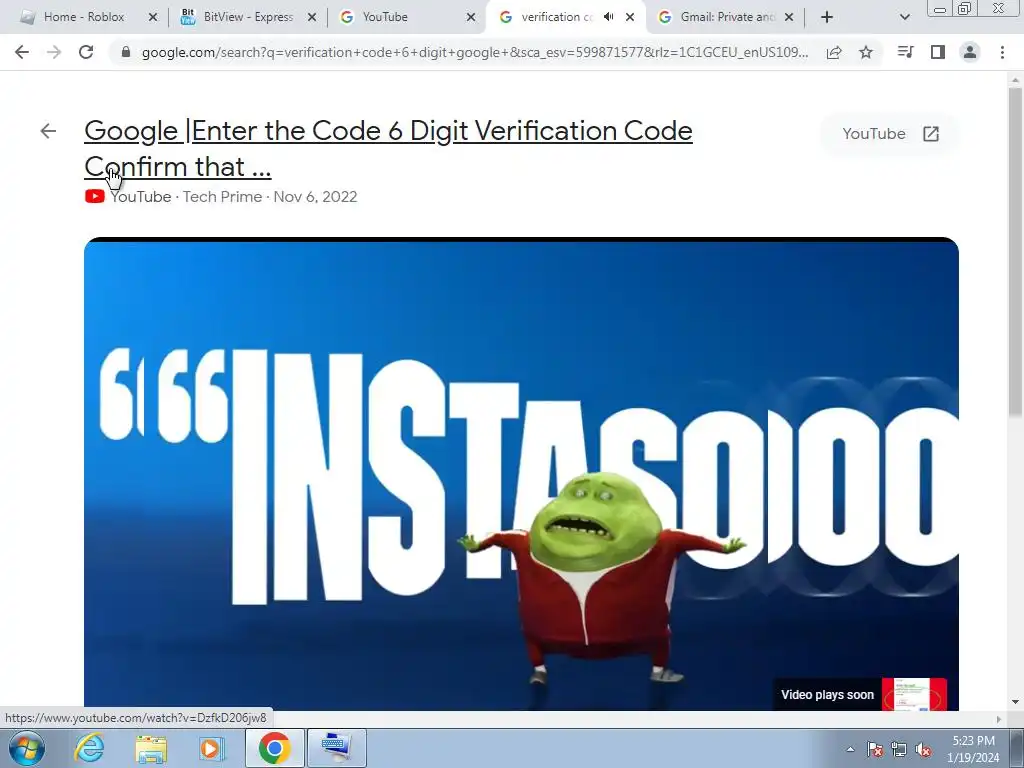Switch to the BitView - Express tab
The height and width of the screenshot is (768, 1024).
248,17
